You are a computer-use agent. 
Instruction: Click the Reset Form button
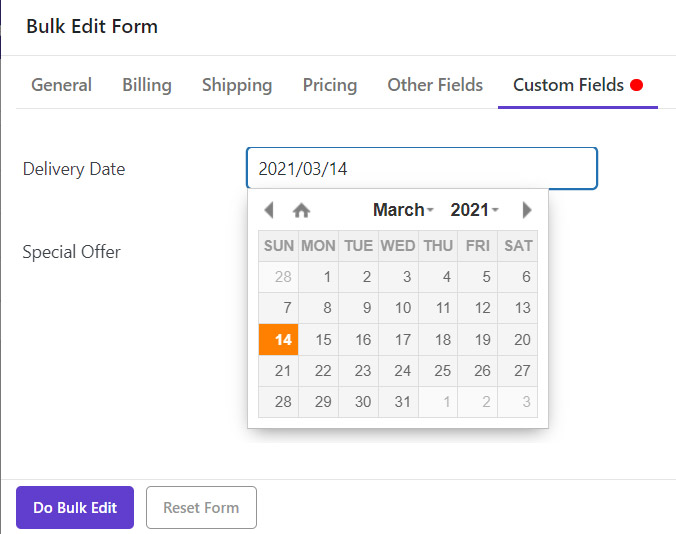[201, 507]
